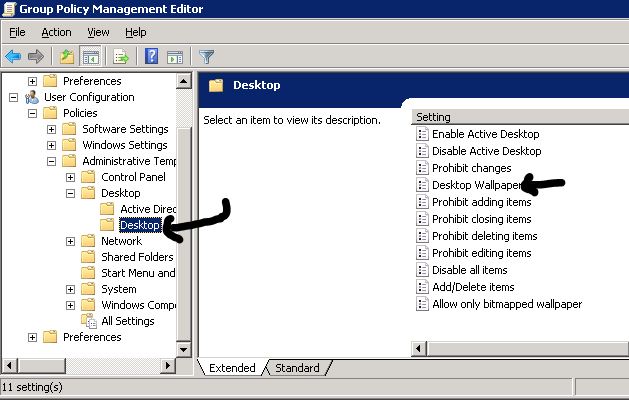Open the Action menu
The width and height of the screenshot is (629, 400).
click(x=56, y=32)
